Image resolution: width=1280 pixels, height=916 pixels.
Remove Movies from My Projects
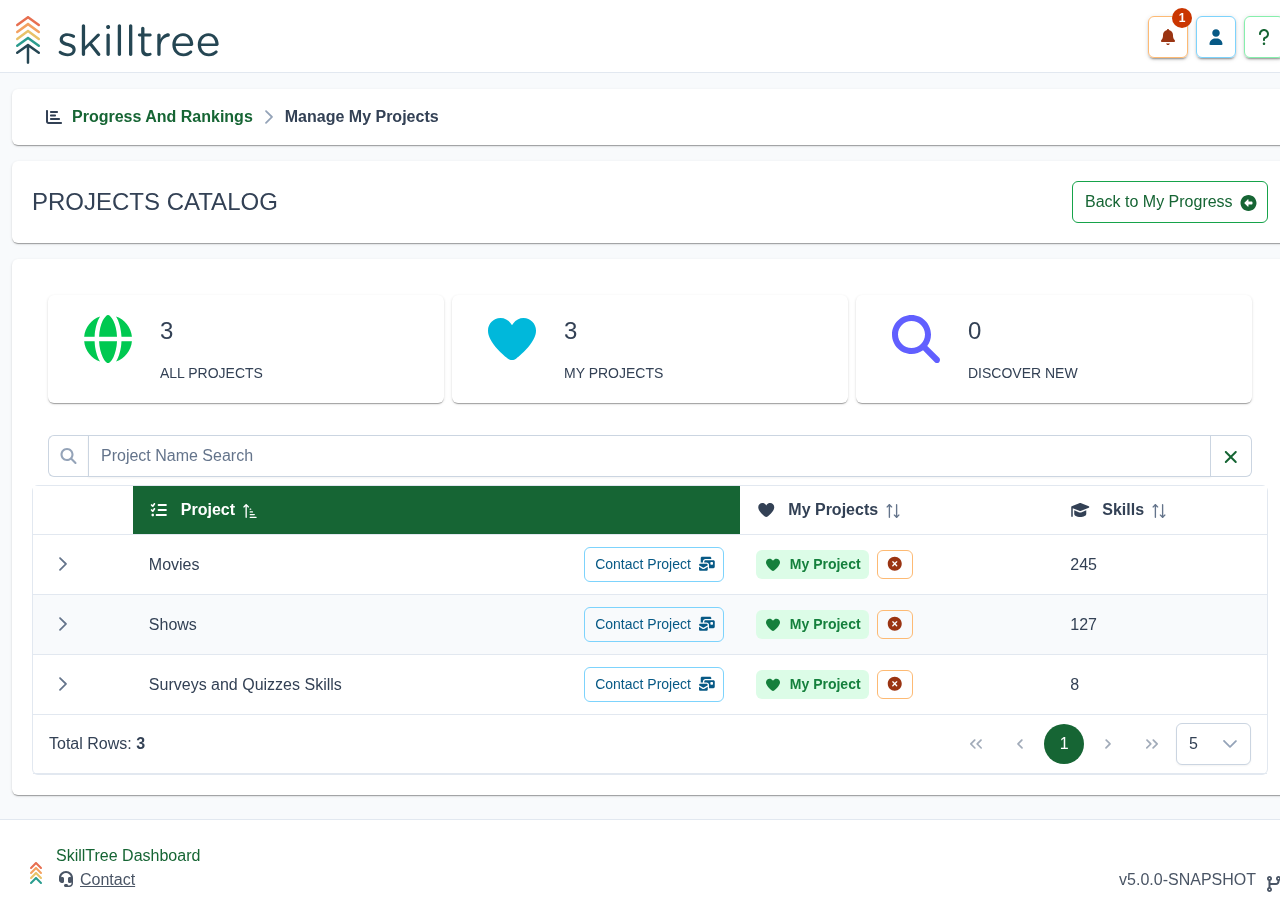click(894, 564)
